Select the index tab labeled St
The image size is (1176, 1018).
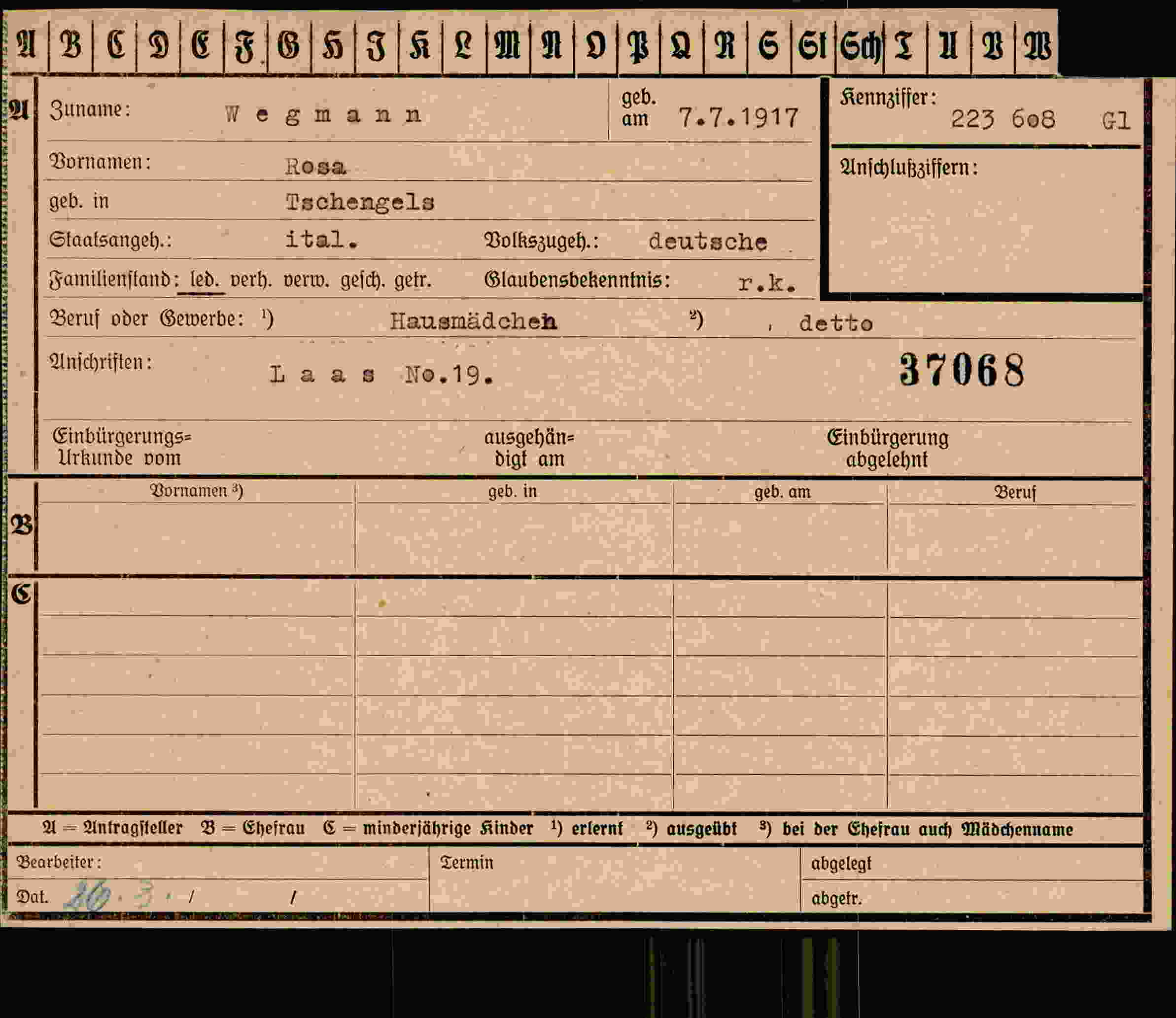click(812, 45)
